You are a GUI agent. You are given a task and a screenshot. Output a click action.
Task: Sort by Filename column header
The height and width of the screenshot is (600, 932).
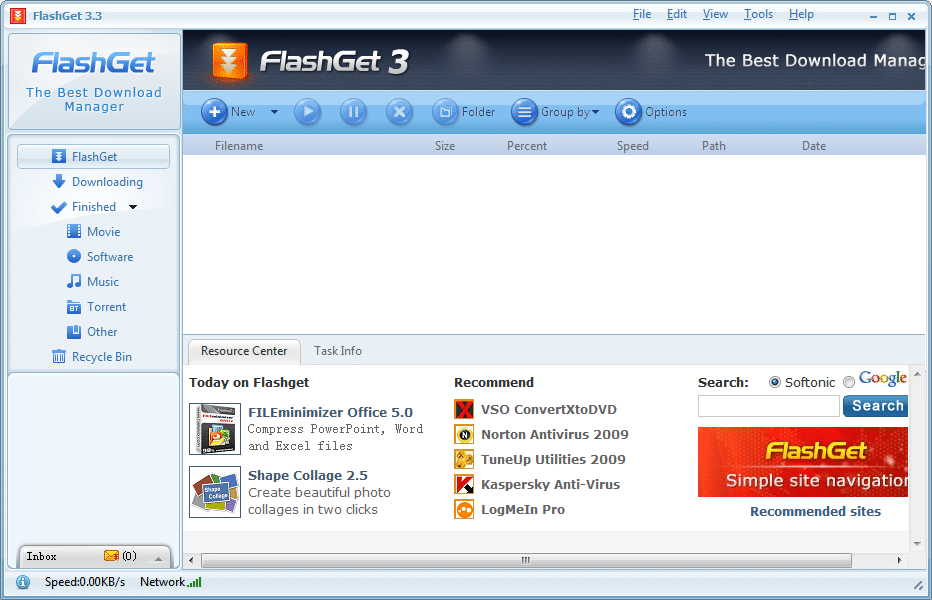[239, 146]
